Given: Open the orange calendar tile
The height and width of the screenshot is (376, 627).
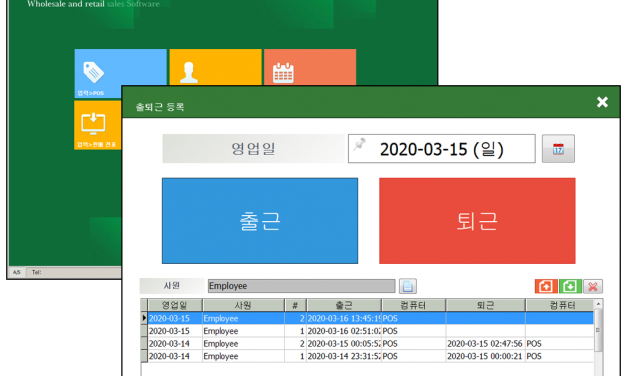Looking at the screenshot, I should point(310,67).
